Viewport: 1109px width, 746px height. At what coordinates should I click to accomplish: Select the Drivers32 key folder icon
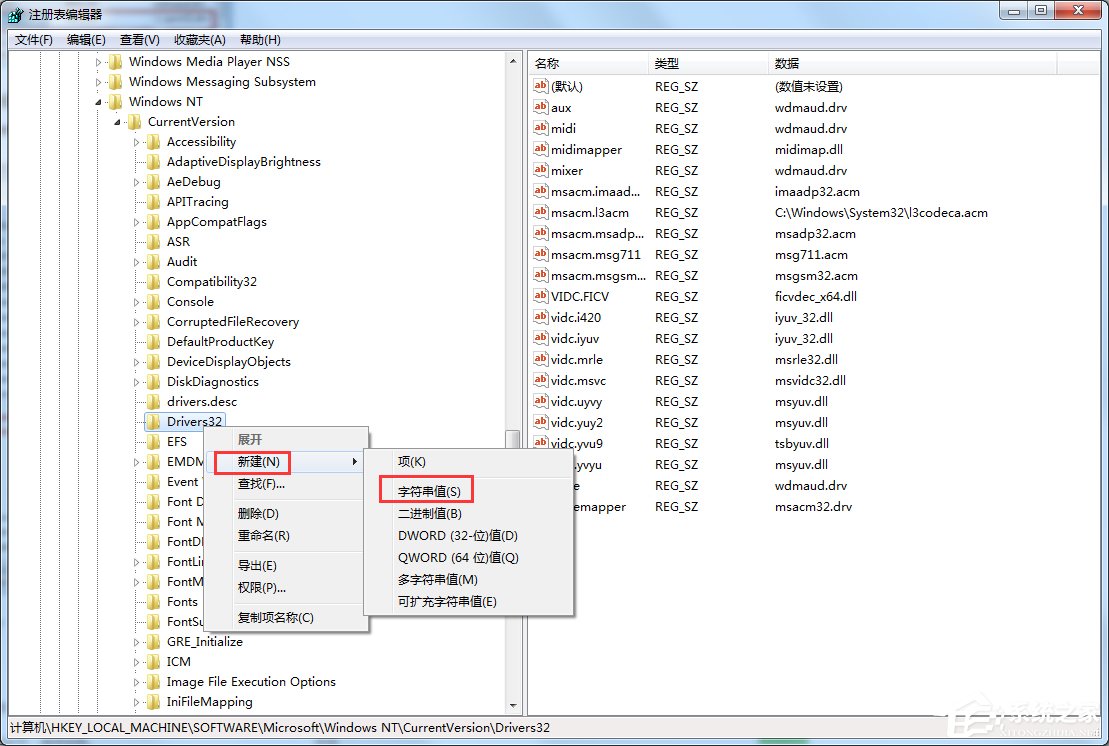[153, 421]
